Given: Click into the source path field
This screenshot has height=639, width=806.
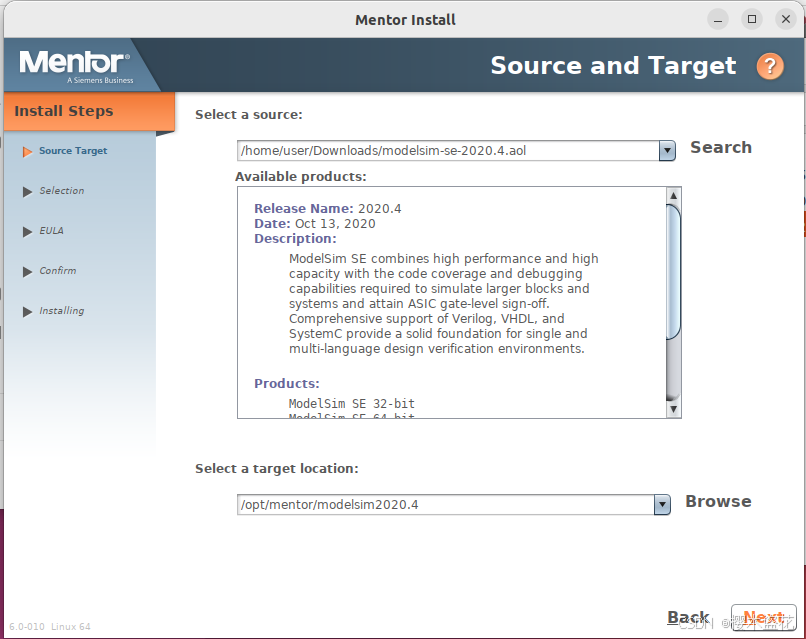Looking at the screenshot, I should pos(448,151).
